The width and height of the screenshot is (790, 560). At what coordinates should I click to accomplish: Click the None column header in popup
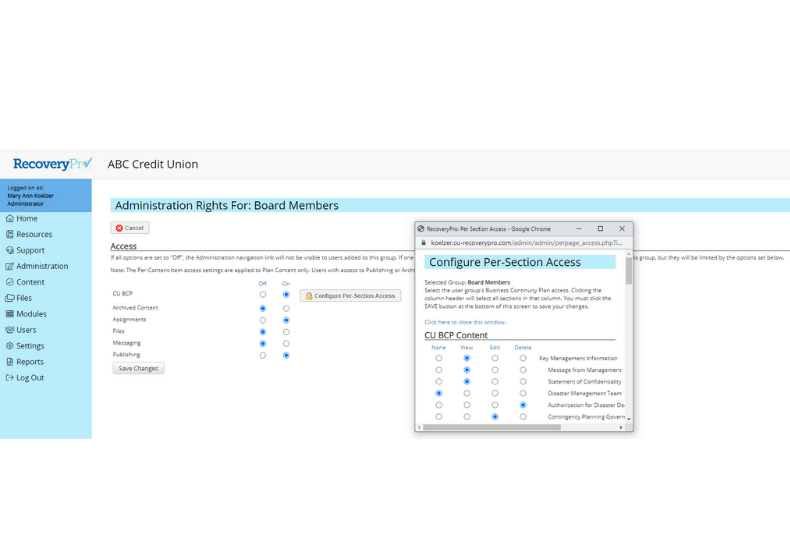click(438, 347)
